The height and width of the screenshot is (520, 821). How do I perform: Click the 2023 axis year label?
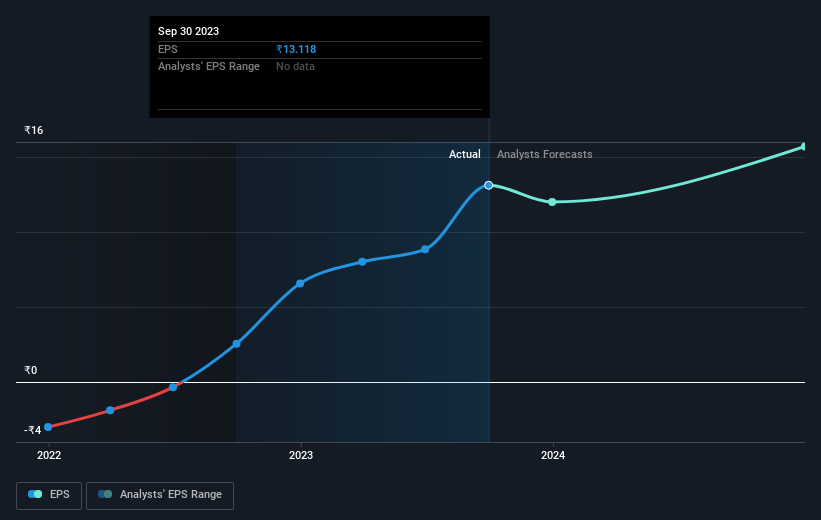[x=301, y=455]
